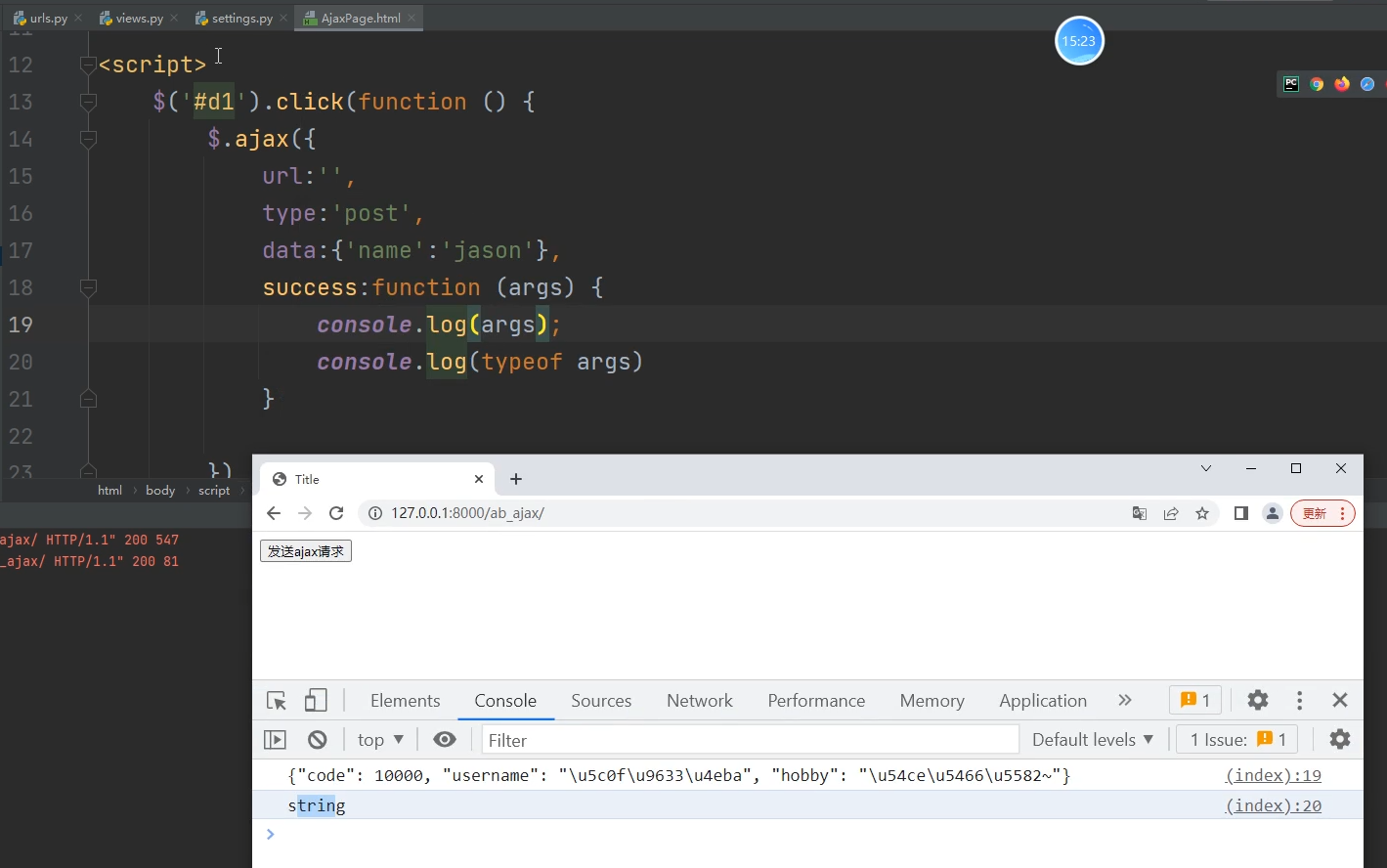Click the fold end marker on line 21

coord(88,399)
